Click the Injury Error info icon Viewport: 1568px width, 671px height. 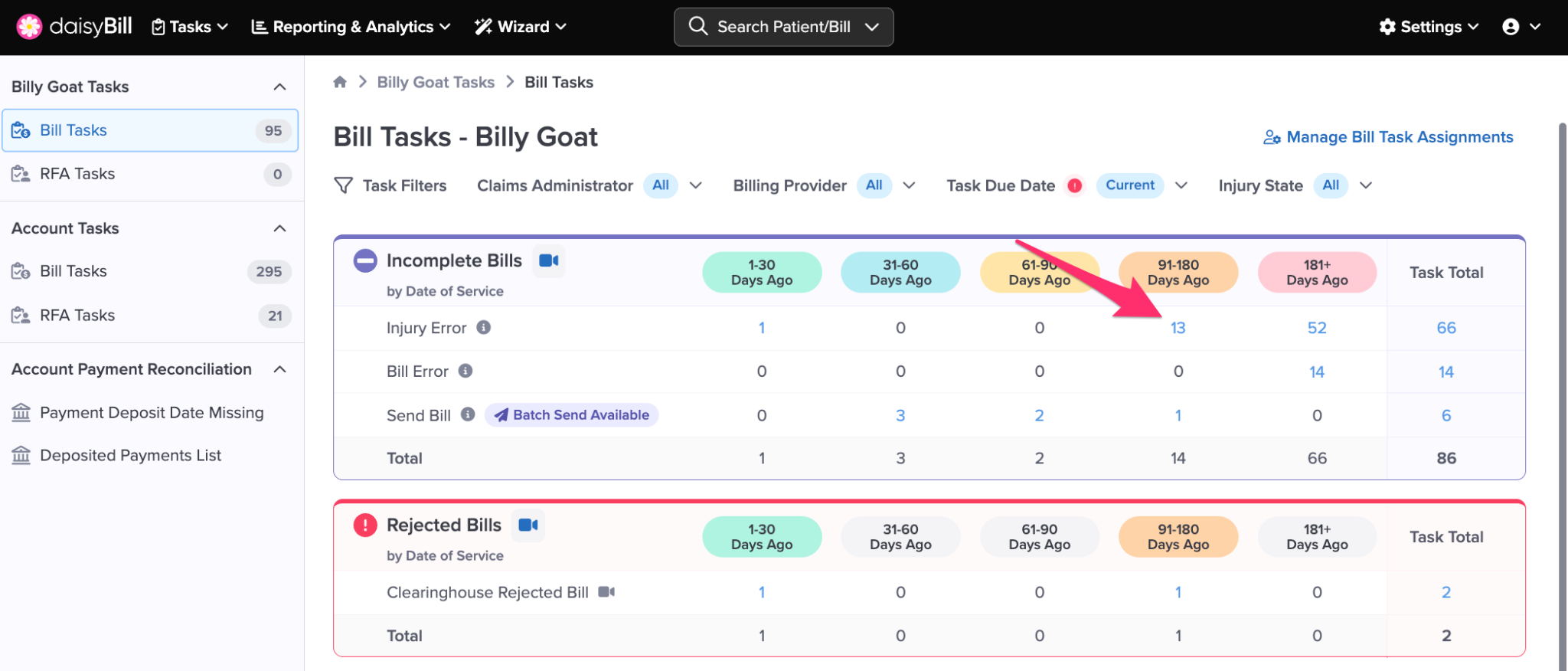(x=483, y=328)
